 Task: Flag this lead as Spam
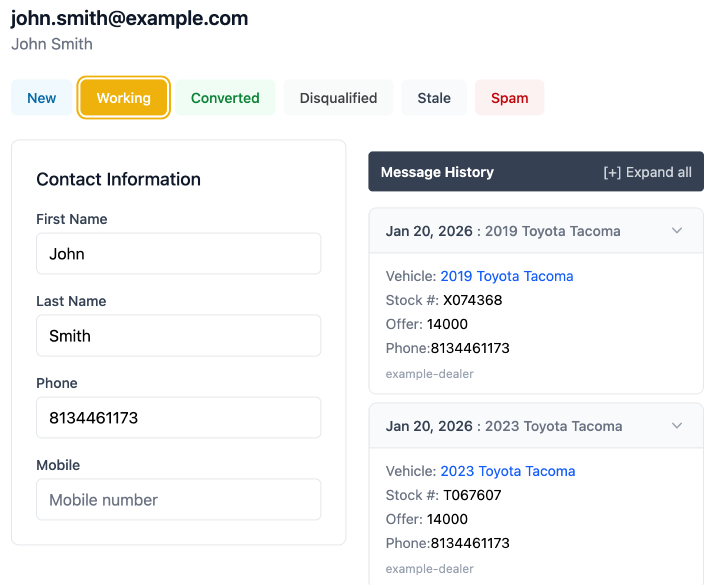[x=509, y=98]
